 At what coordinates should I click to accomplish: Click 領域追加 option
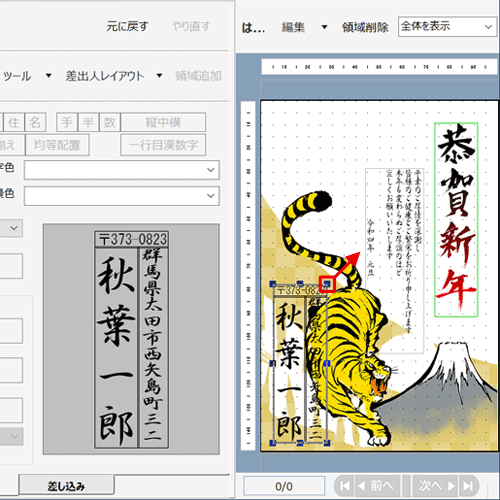point(198,76)
